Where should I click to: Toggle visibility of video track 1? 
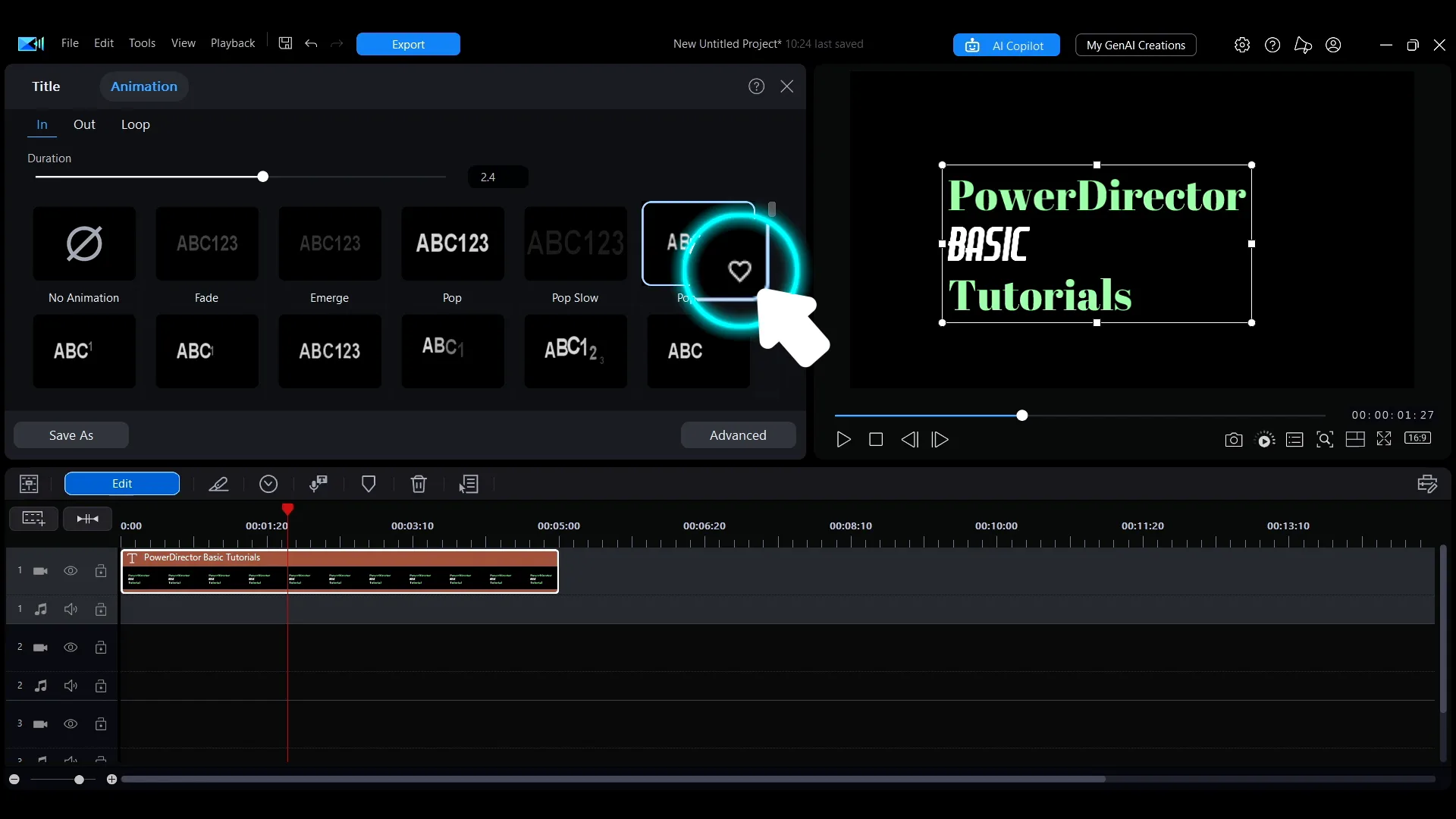click(x=71, y=571)
